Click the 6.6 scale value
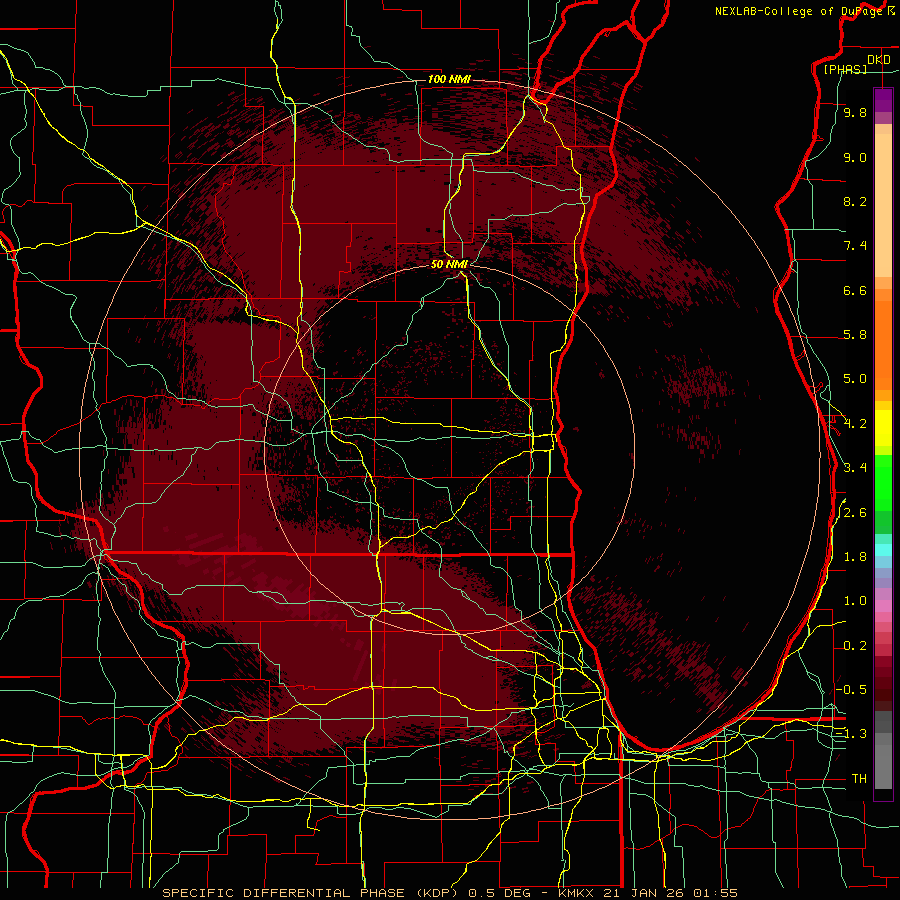Image resolution: width=900 pixels, height=900 pixels. (x=855, y=290)
